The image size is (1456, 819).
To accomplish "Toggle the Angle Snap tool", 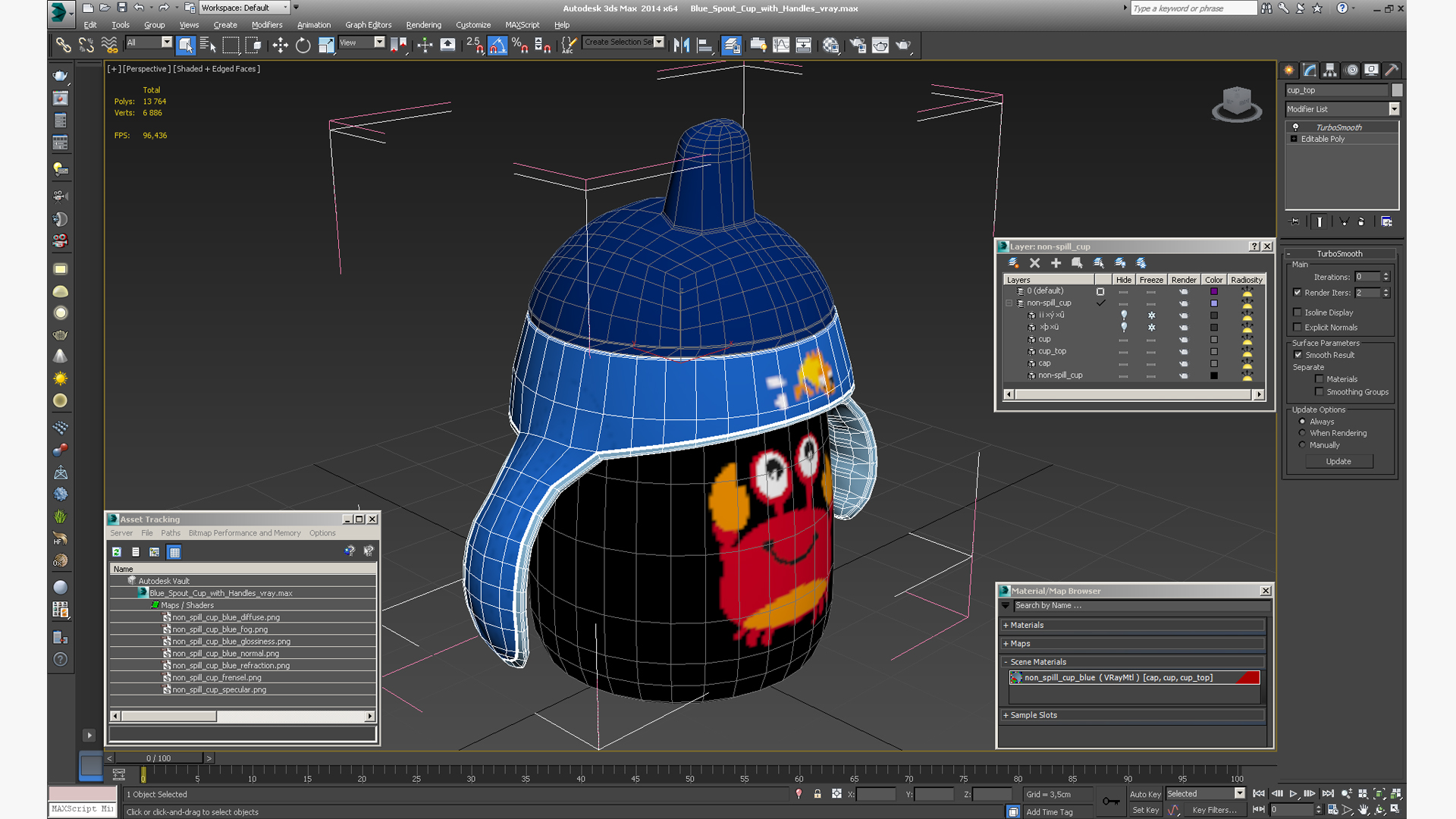I will (x=497, y=45).
